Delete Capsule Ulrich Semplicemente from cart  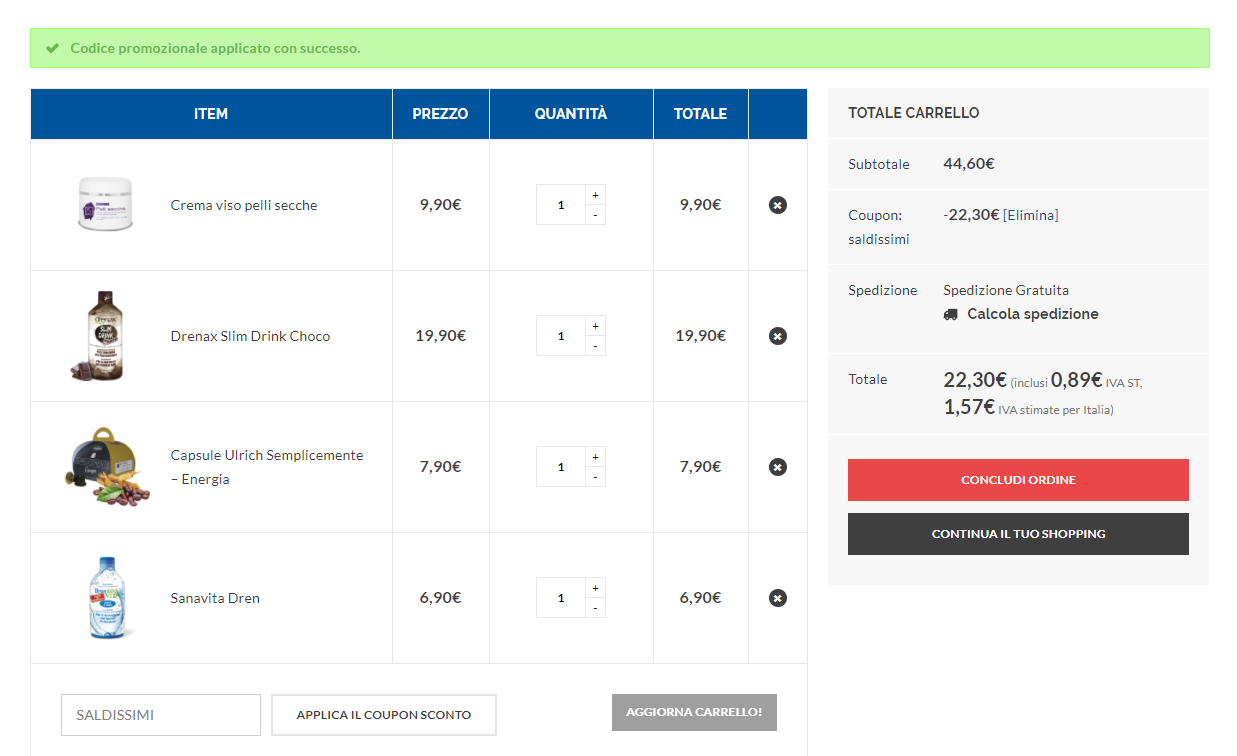pos(777,467)
